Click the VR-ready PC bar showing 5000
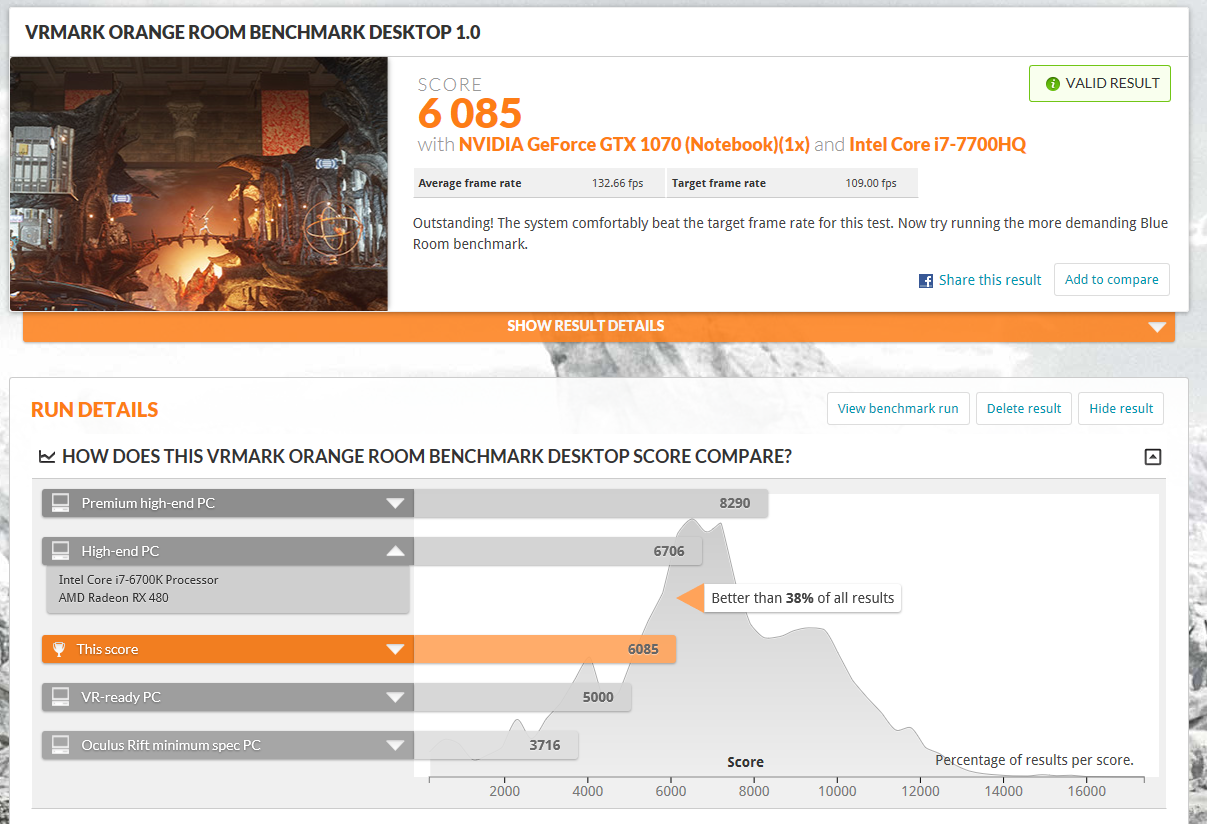Screen dimensions: 1207x824 [x=523, y=697]
